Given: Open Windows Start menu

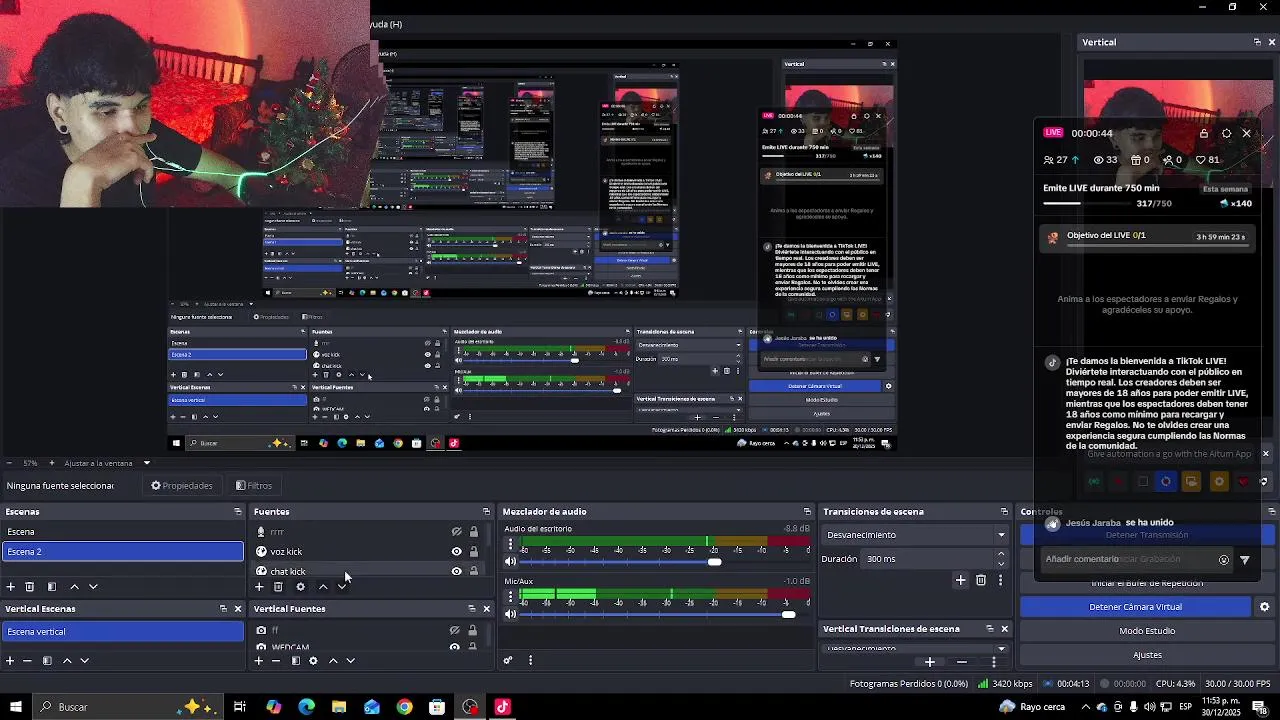Looking at the screenshot, I should 15,707.
